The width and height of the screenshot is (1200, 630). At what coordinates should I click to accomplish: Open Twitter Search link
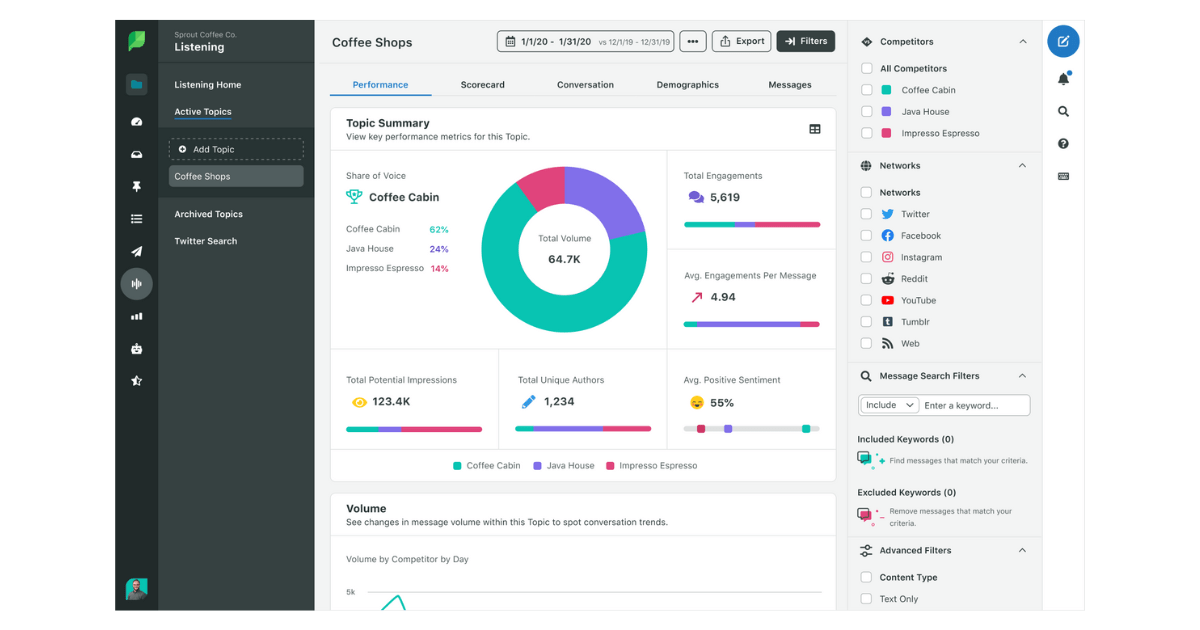(206, 241)
